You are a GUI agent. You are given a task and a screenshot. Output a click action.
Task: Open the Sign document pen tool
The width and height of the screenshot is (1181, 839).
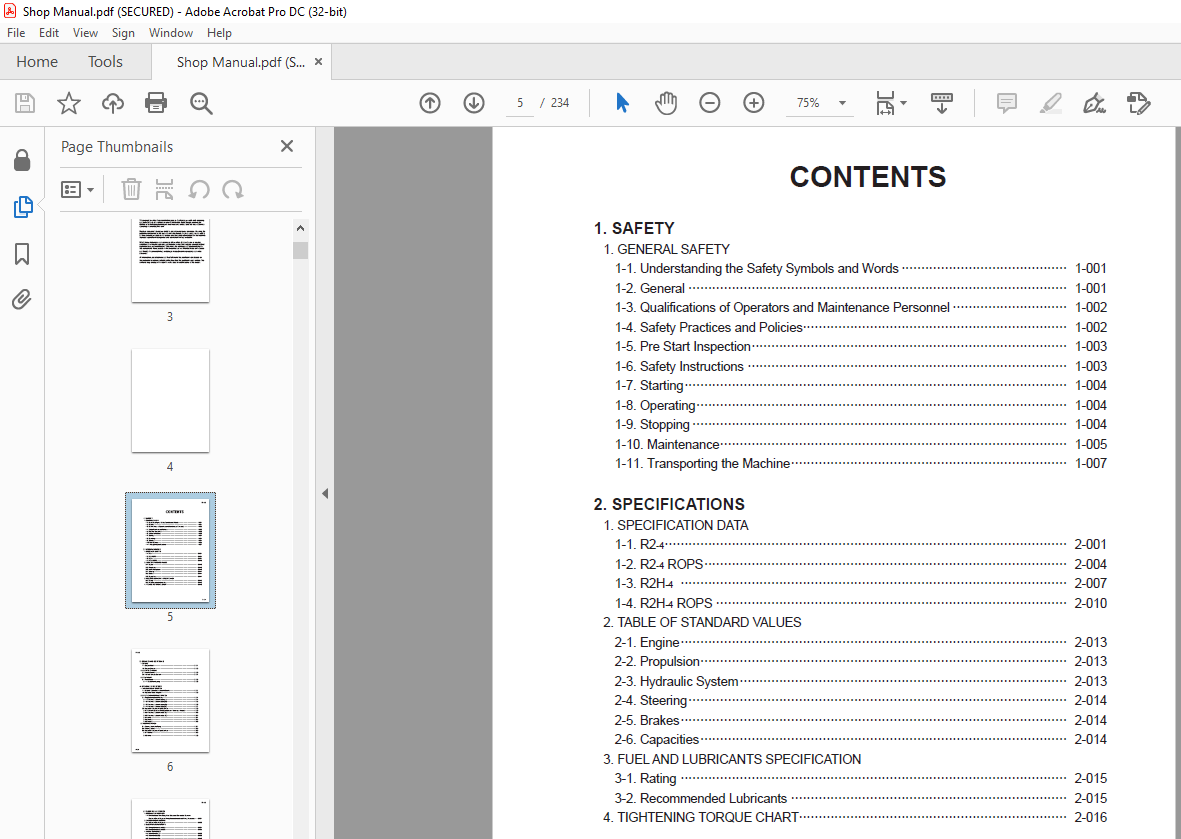[x=1094, y=103]
